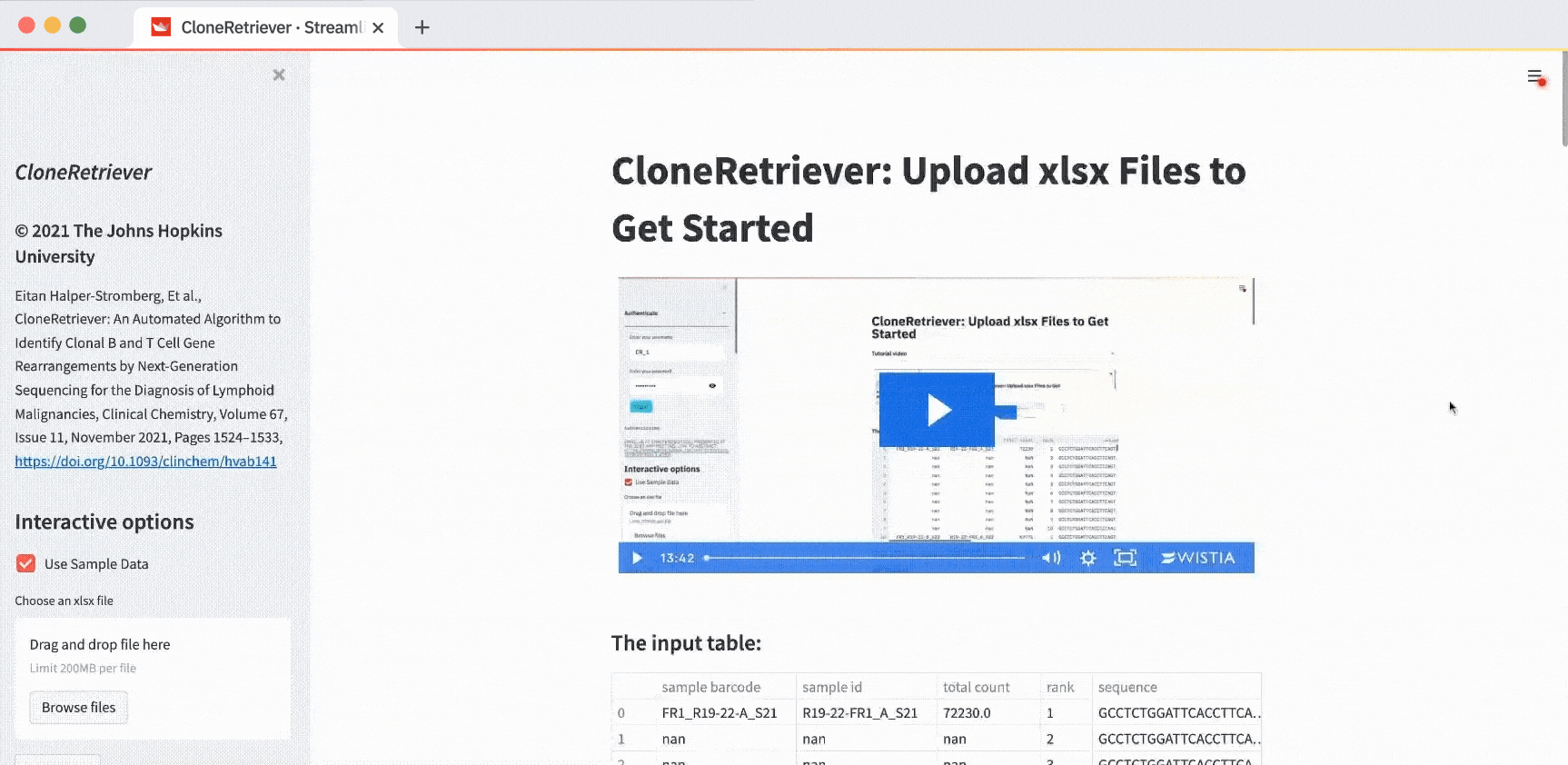Uncheck the Use Sample Data checkbox

click(x=26, y=564)
